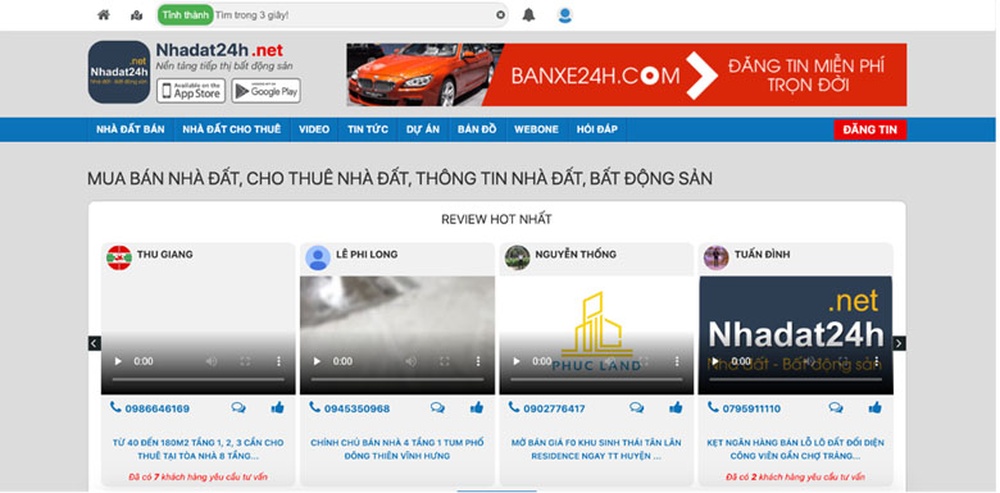The image size is (1000, 493).
Task: Go to next review slide arrow
Action: pos(899,343)
